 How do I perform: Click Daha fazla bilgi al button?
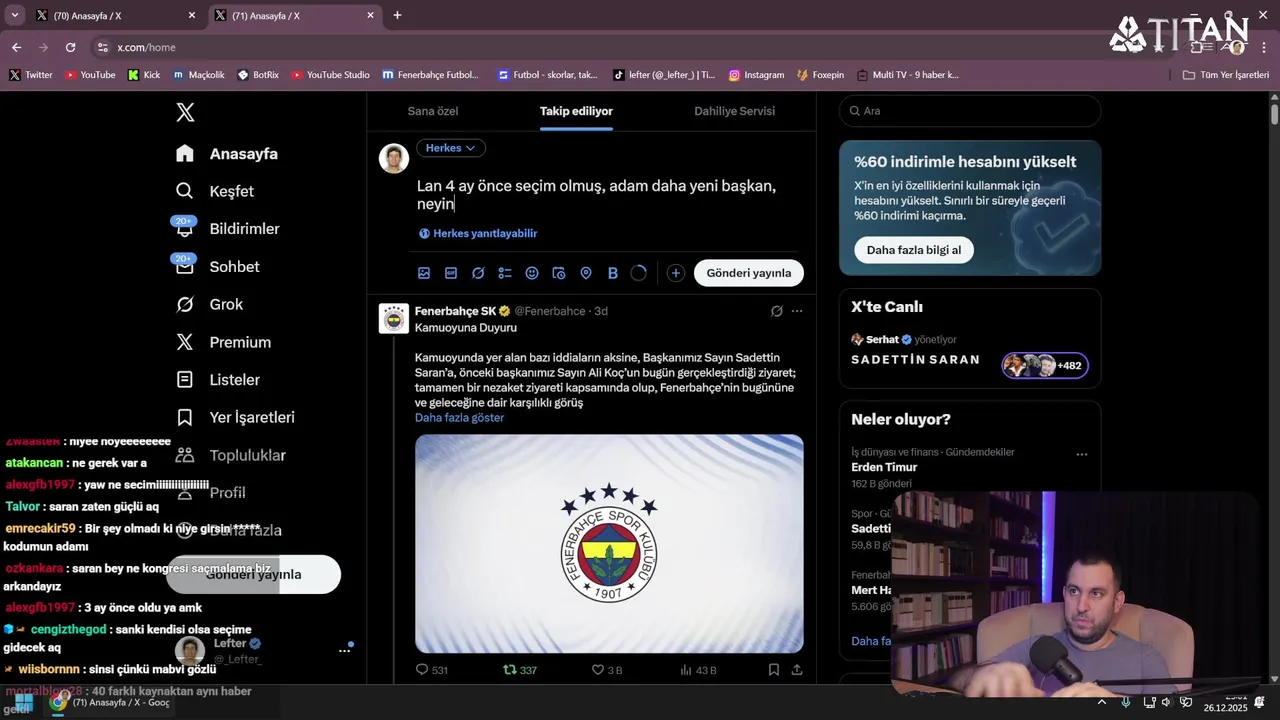click(914, 250)
